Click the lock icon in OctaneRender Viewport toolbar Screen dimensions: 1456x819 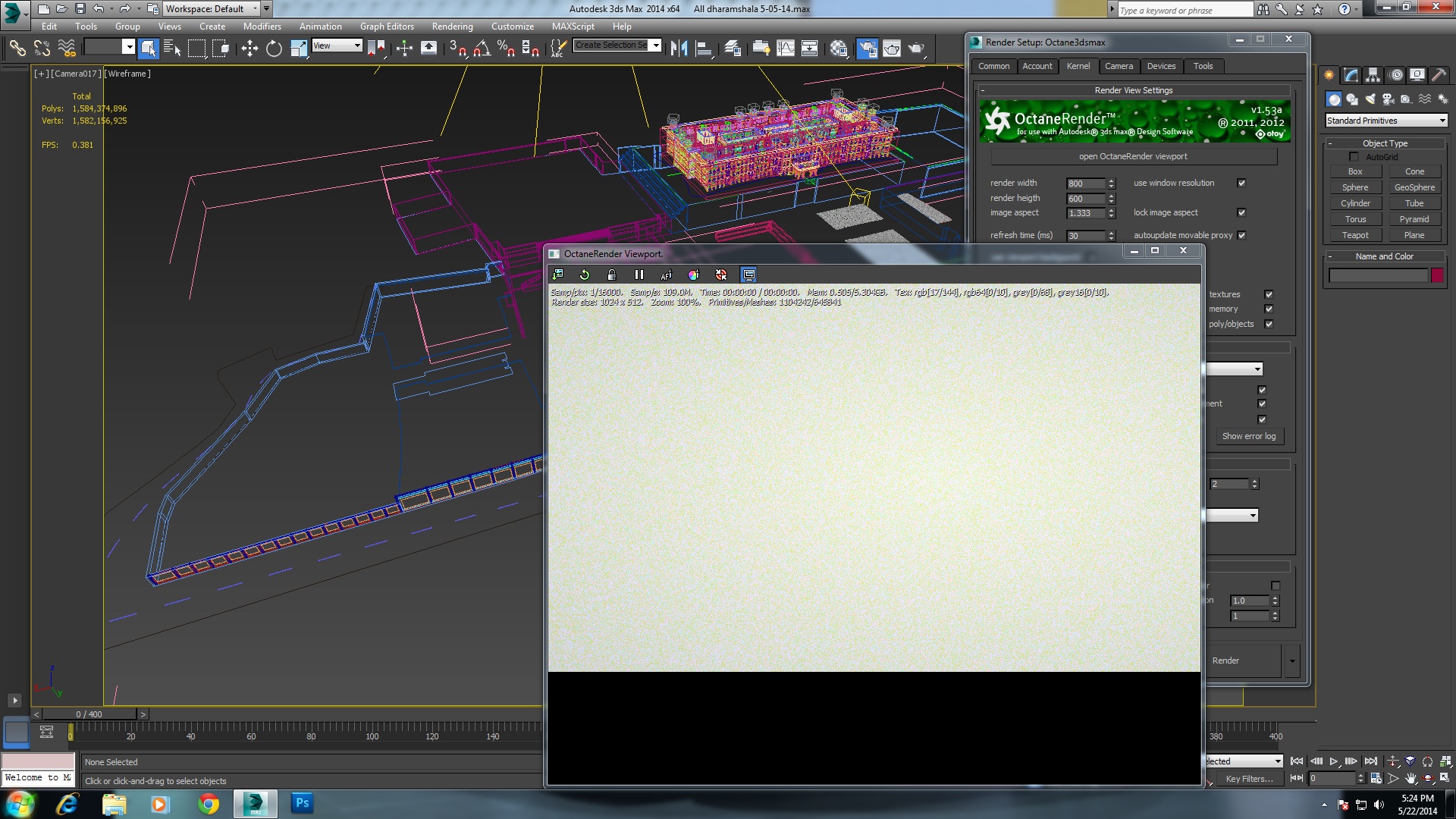611,275
